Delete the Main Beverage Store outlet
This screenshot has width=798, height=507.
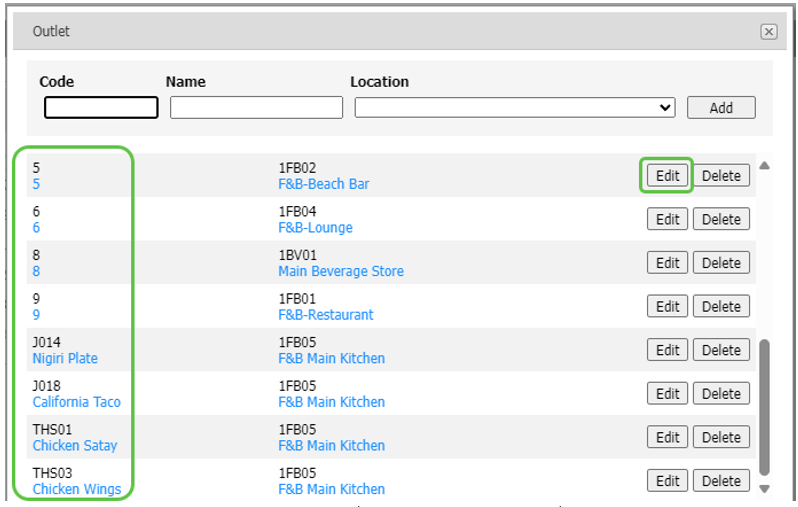[720, 263]
